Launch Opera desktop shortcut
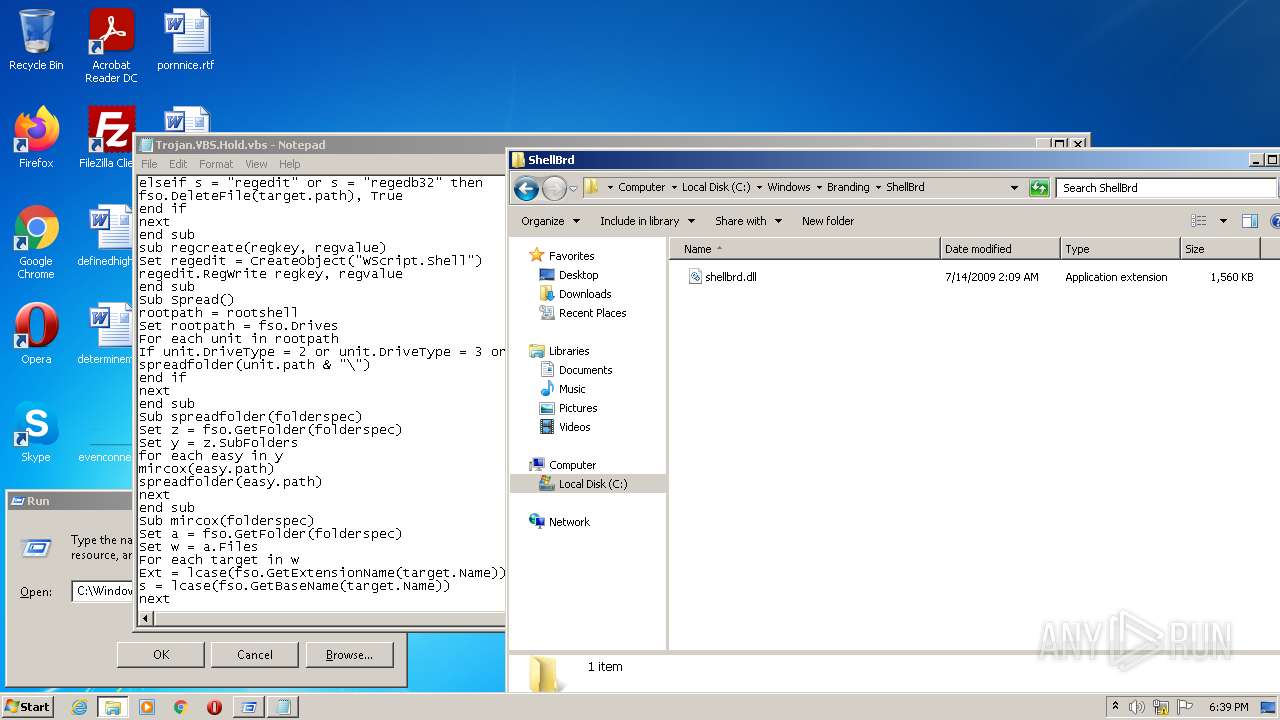Image resolution: width=1280 pixels, height=720 pixels. 36,333
